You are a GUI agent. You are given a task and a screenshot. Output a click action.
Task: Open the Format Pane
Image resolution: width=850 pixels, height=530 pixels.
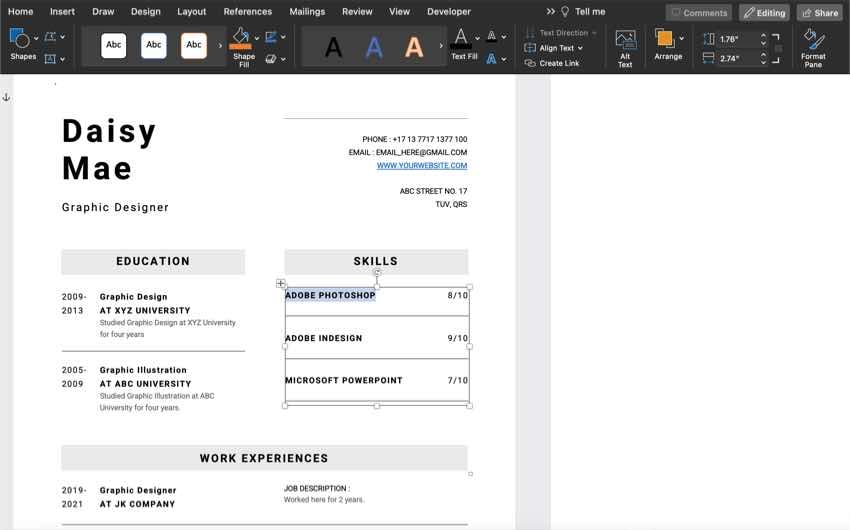tap(813, 49)
